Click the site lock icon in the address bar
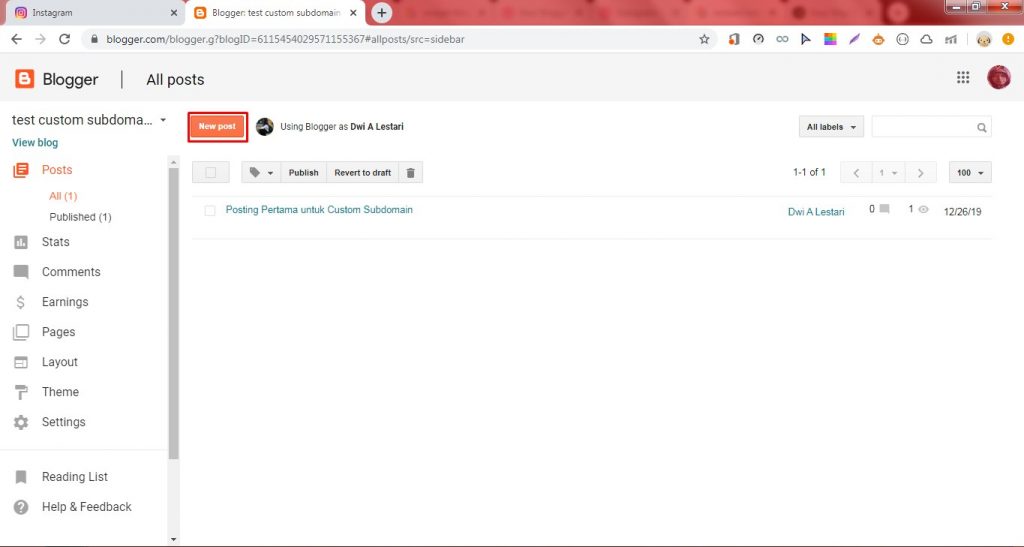The image size is (1024, 547). point(94,39)
